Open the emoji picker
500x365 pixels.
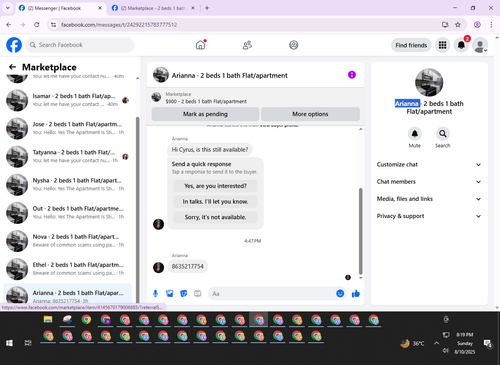340,293
